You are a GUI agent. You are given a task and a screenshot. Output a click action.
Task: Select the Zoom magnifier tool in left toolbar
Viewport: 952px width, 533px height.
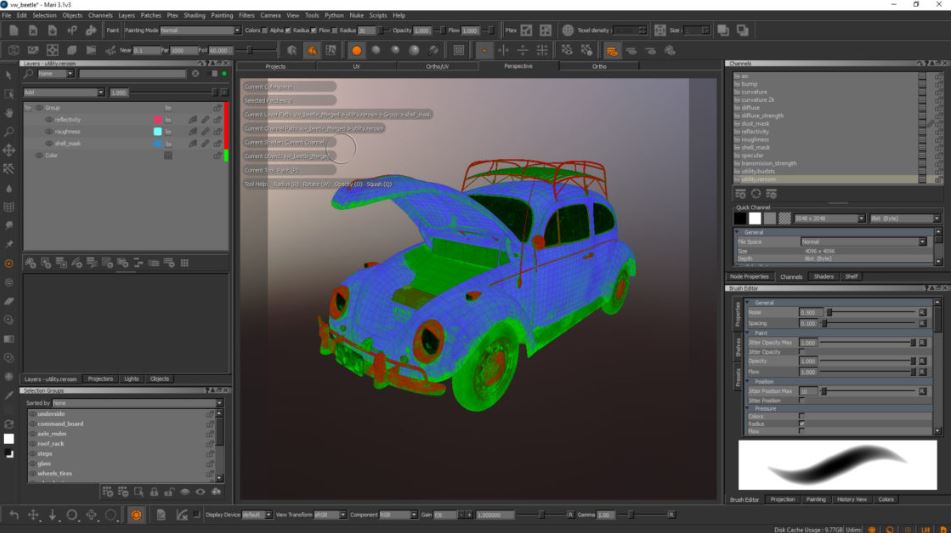pos(9,131)
